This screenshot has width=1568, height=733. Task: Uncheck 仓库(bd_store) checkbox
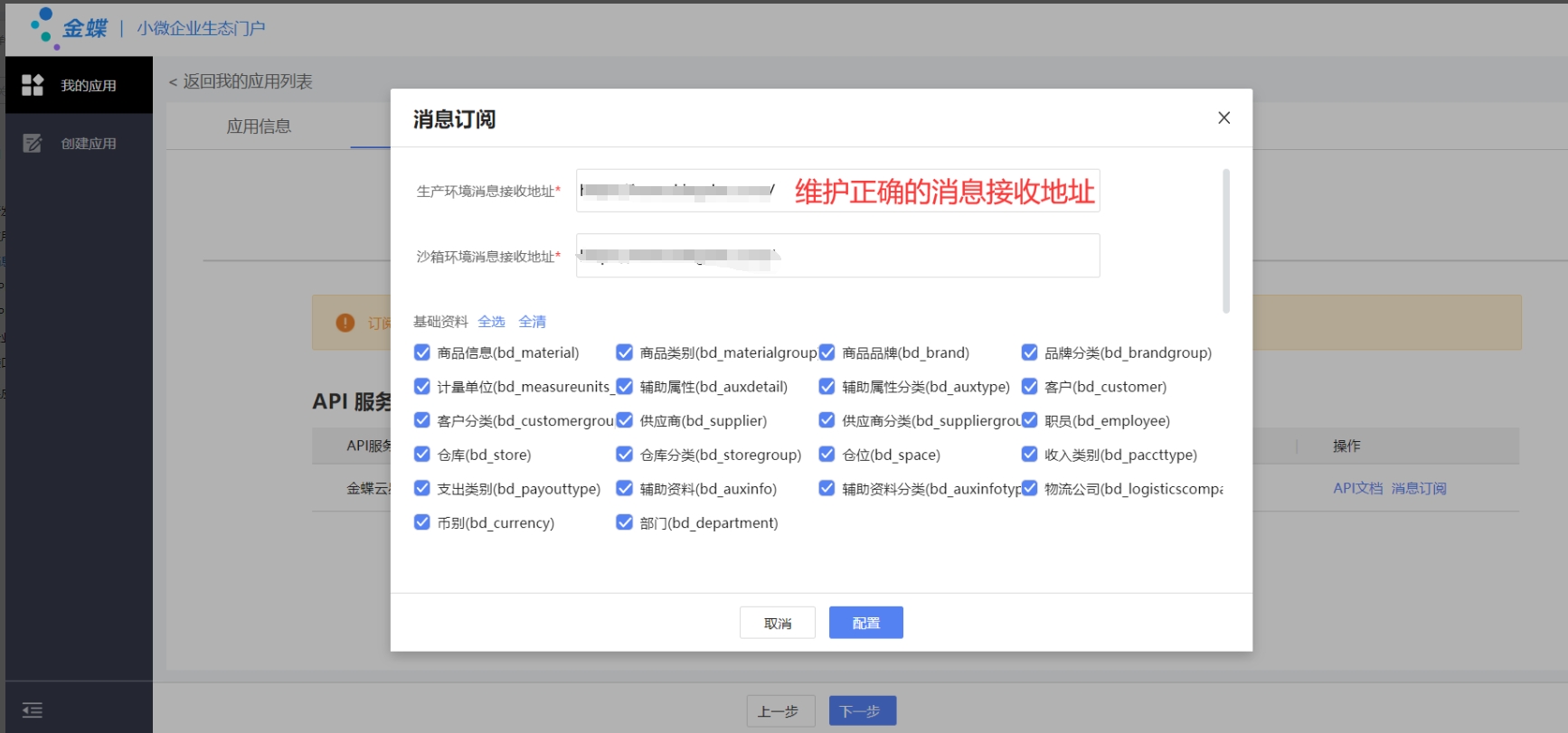[422, 455]
